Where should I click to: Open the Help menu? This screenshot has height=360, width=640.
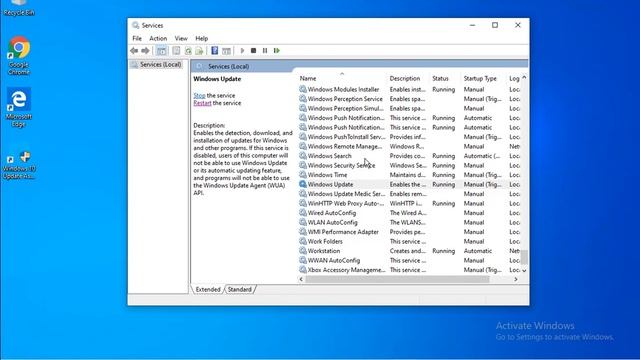pyautogui.click(x=202, y=38)
